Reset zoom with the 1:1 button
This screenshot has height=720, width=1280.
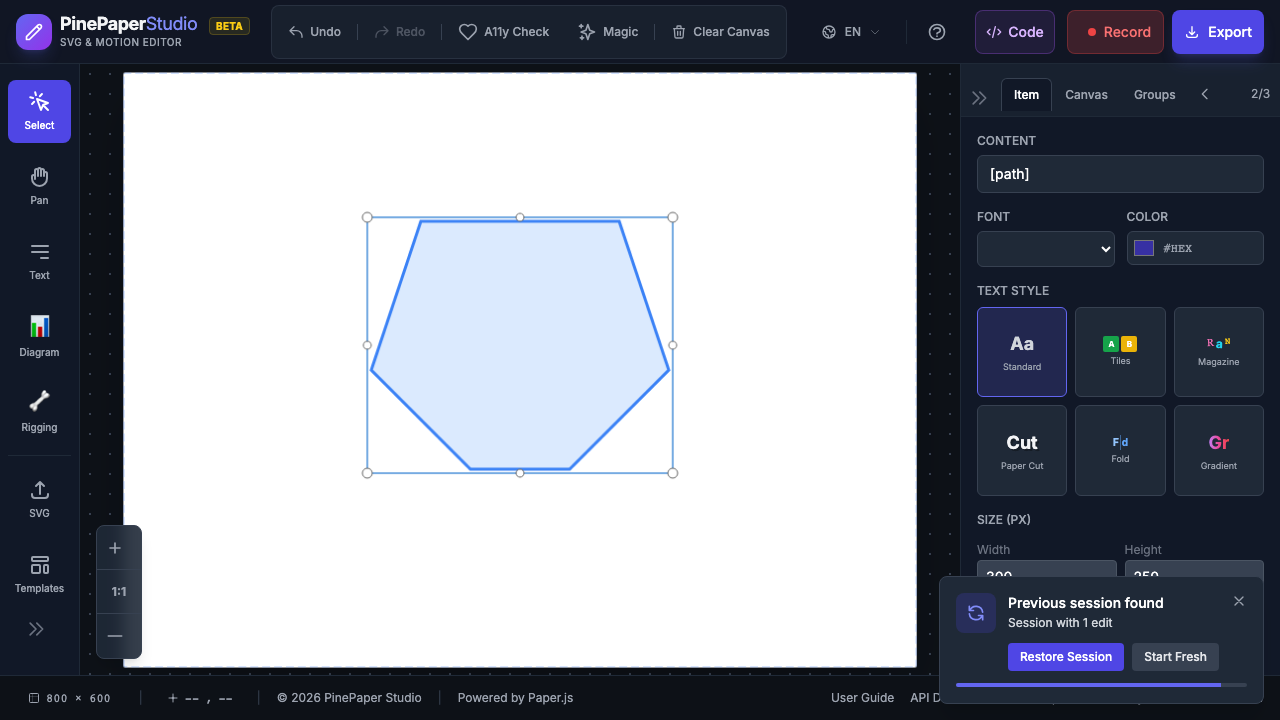pyautogui.click(x=119, y=591)
